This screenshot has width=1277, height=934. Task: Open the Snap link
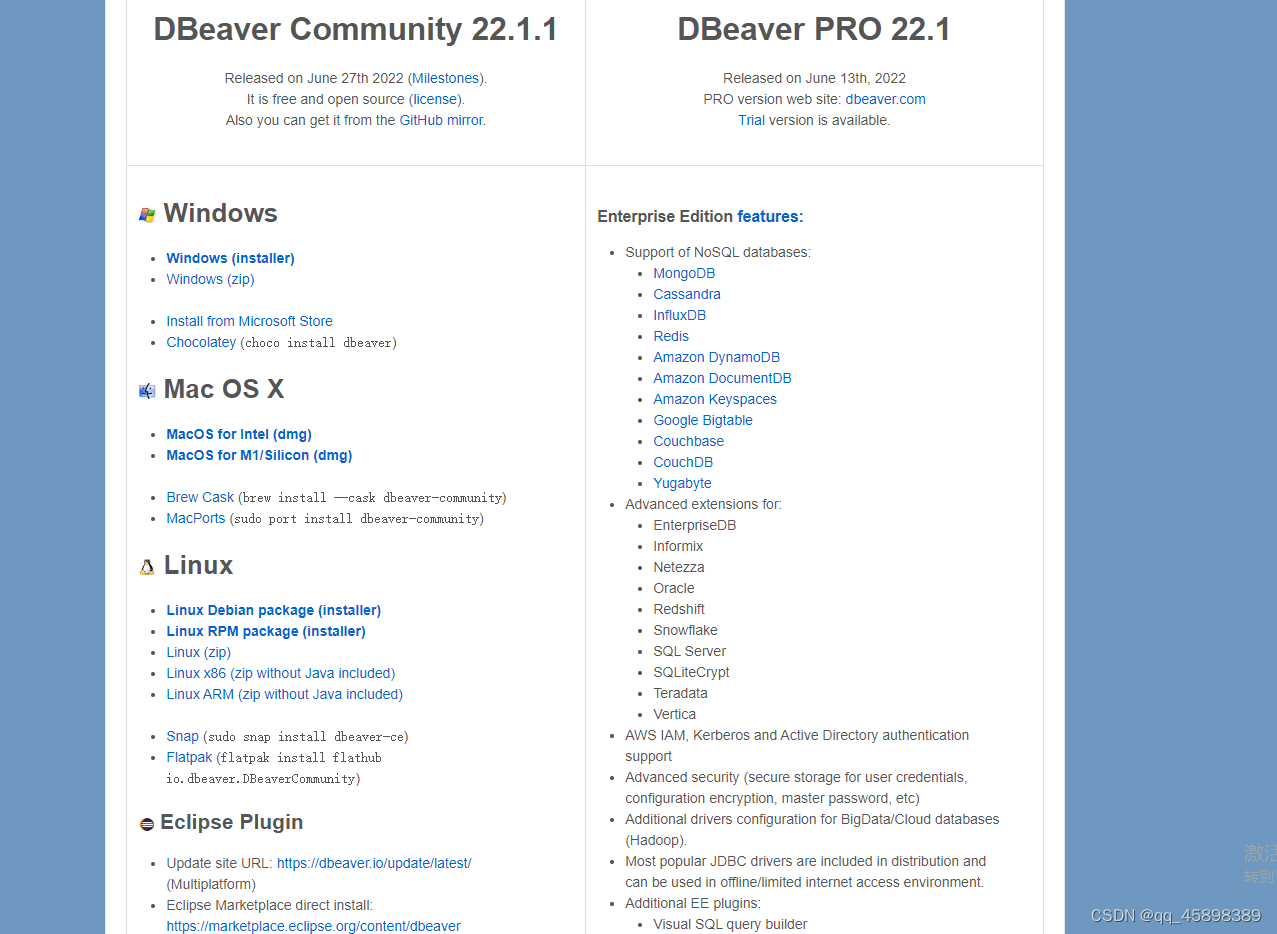182,736
